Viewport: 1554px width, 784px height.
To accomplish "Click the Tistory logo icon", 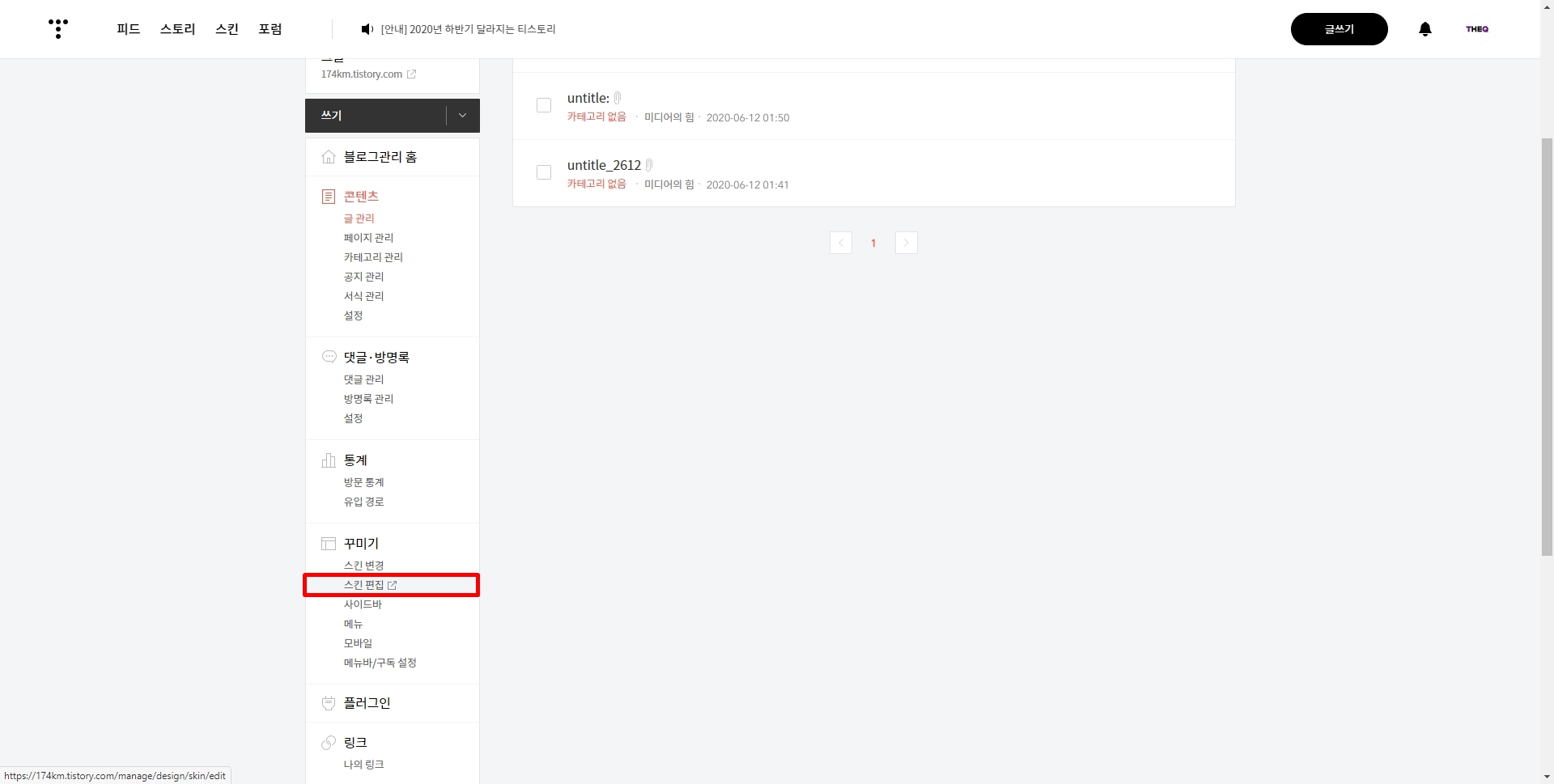I will (58, 28).
